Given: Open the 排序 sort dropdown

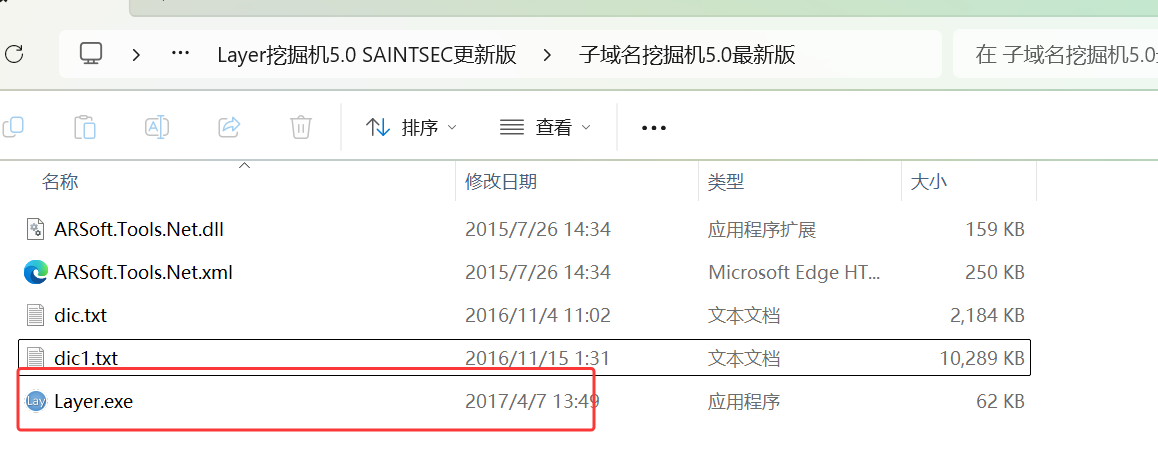Looking at the screenshot, I should 411,128.
